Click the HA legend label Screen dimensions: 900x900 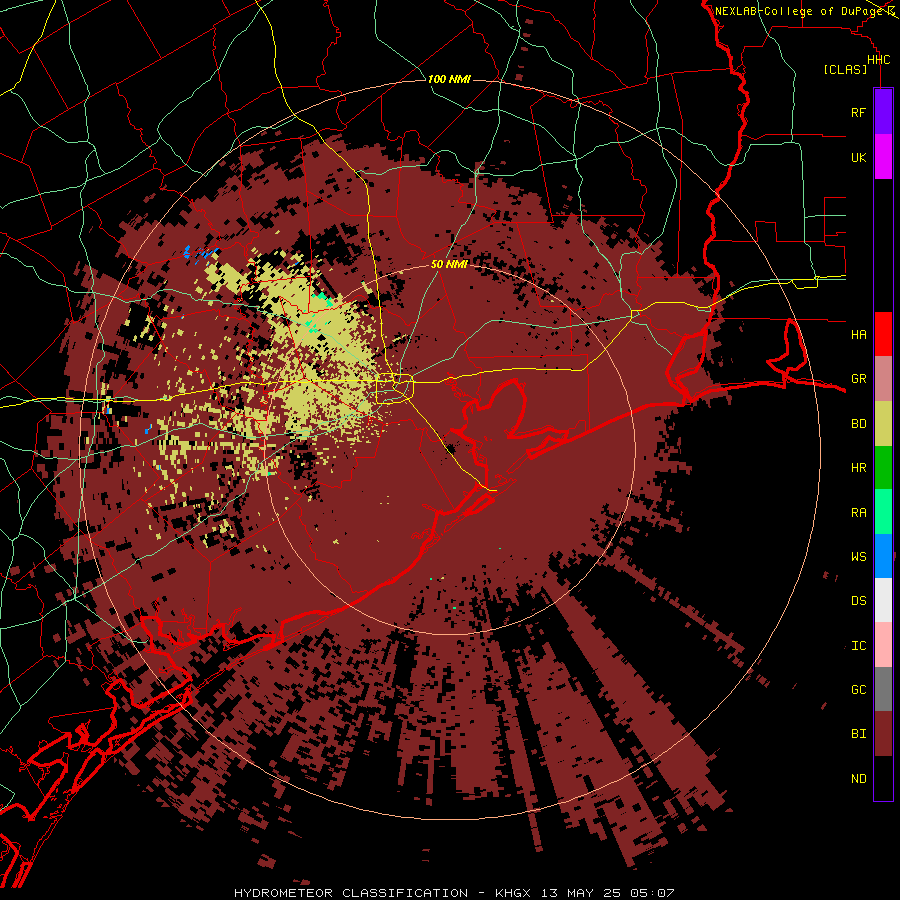pos(858,334)
